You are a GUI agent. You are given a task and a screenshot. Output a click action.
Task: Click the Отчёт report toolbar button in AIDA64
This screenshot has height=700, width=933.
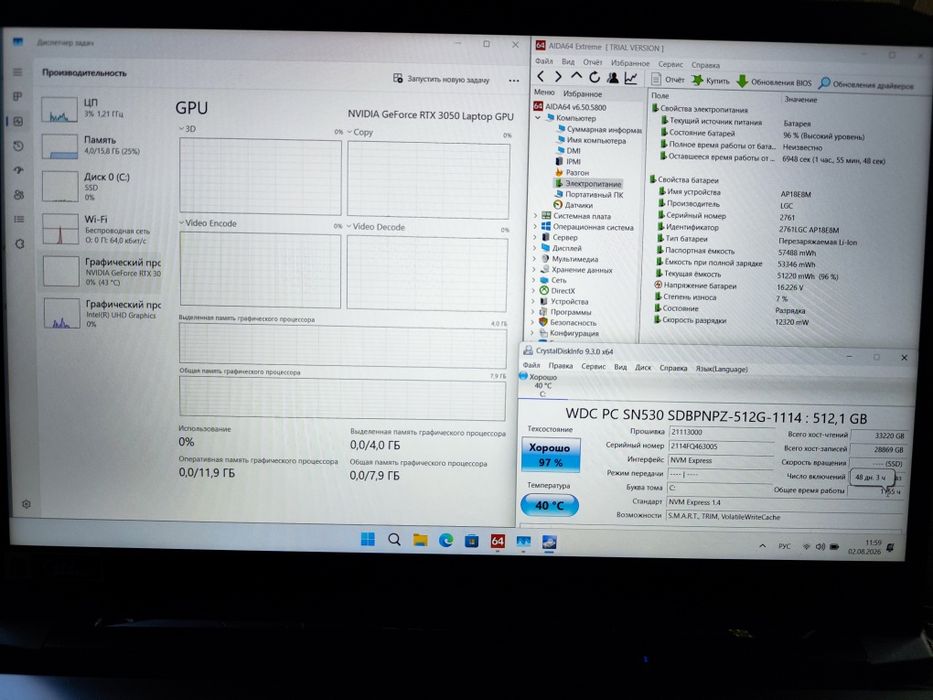(x=668, y=79)
